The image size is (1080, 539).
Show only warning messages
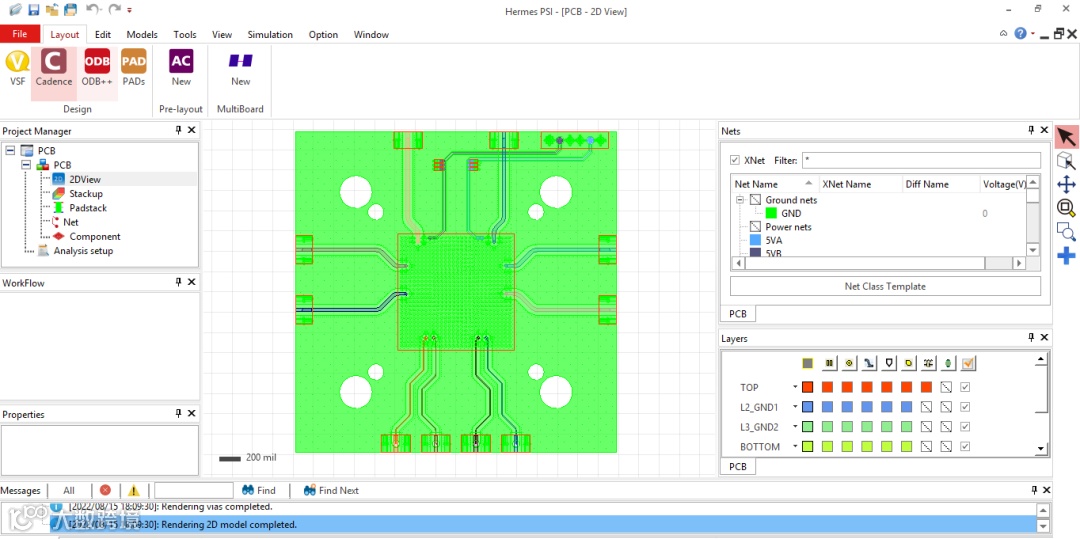coord(134,490)
